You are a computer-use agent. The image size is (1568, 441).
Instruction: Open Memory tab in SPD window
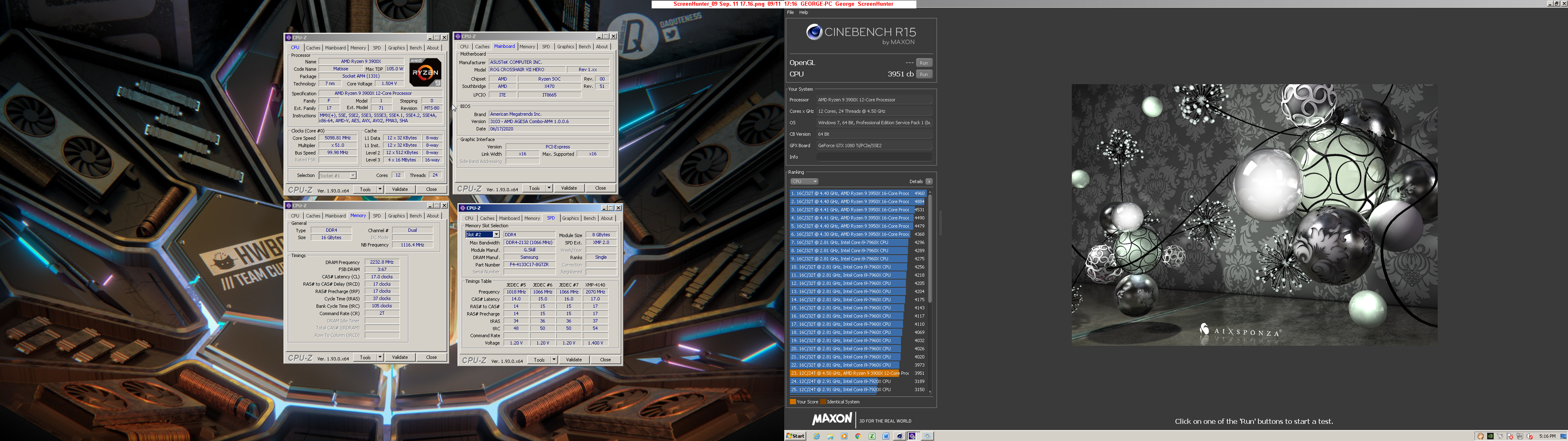(532, 218)
